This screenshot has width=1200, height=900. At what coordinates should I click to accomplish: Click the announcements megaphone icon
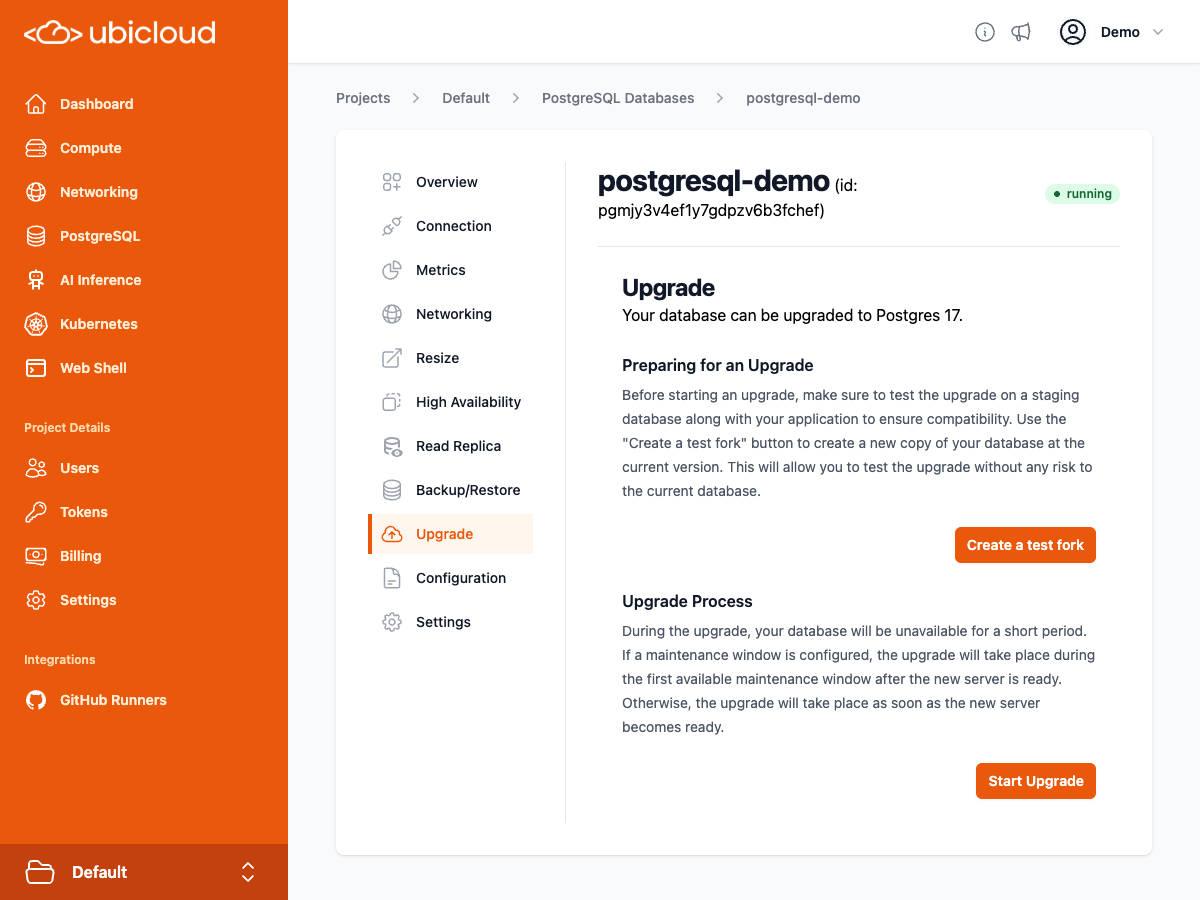point(1021,32)
